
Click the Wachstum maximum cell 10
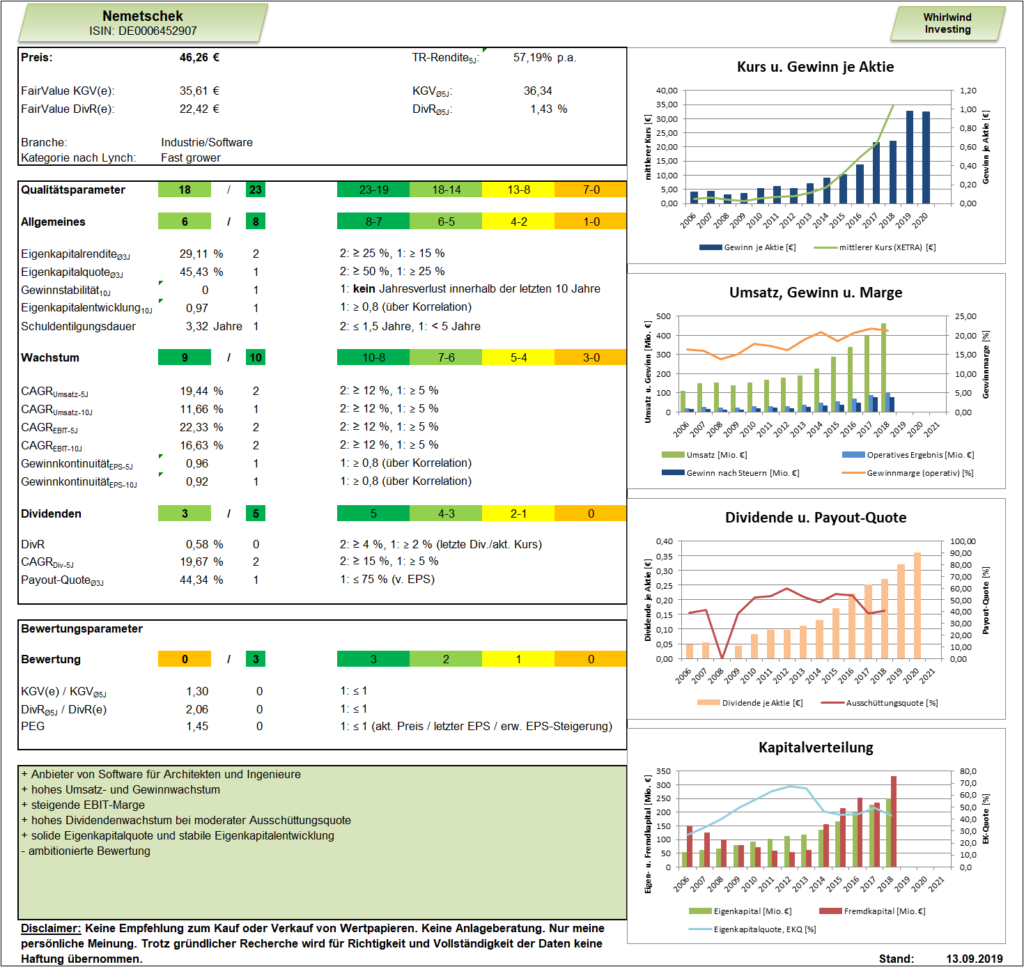pyautogui.click(x=255, y=358)
